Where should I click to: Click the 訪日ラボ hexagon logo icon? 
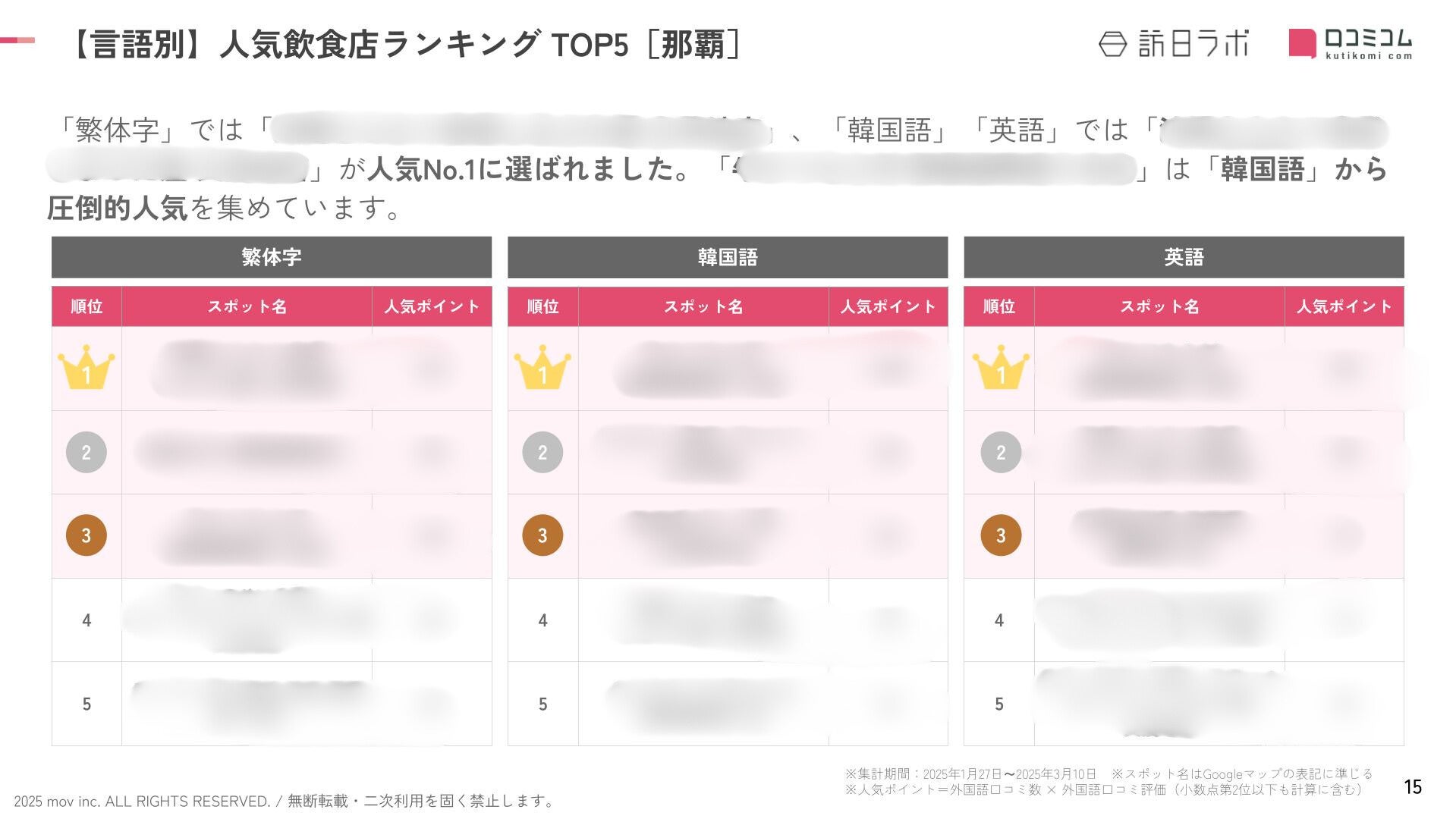coord(1112,44)
